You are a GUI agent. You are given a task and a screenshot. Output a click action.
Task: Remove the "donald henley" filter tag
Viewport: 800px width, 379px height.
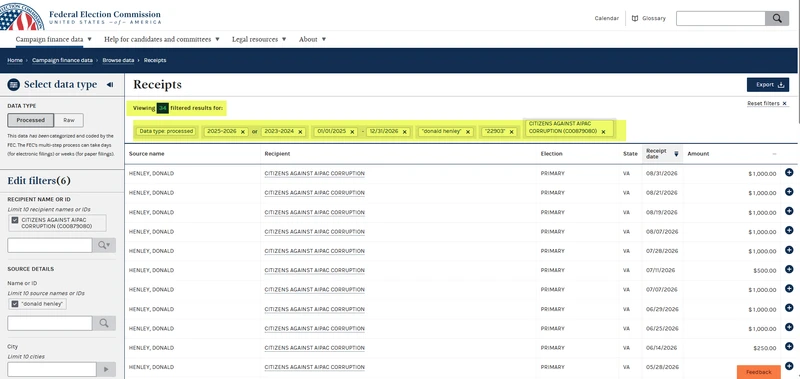tap(468, 132)
